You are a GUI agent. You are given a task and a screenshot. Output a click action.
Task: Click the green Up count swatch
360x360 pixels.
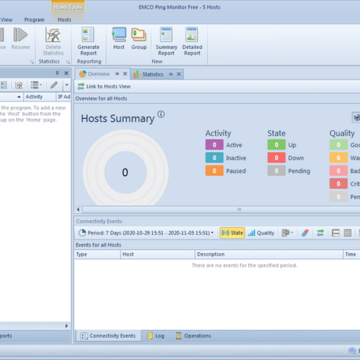[276, 145]
